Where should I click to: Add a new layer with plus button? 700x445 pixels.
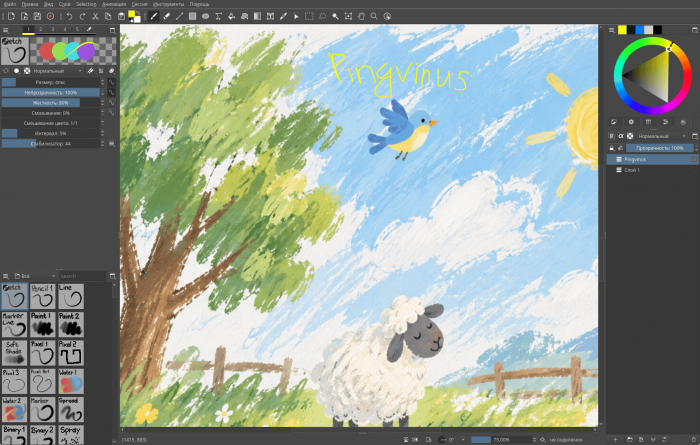[615, 440]
